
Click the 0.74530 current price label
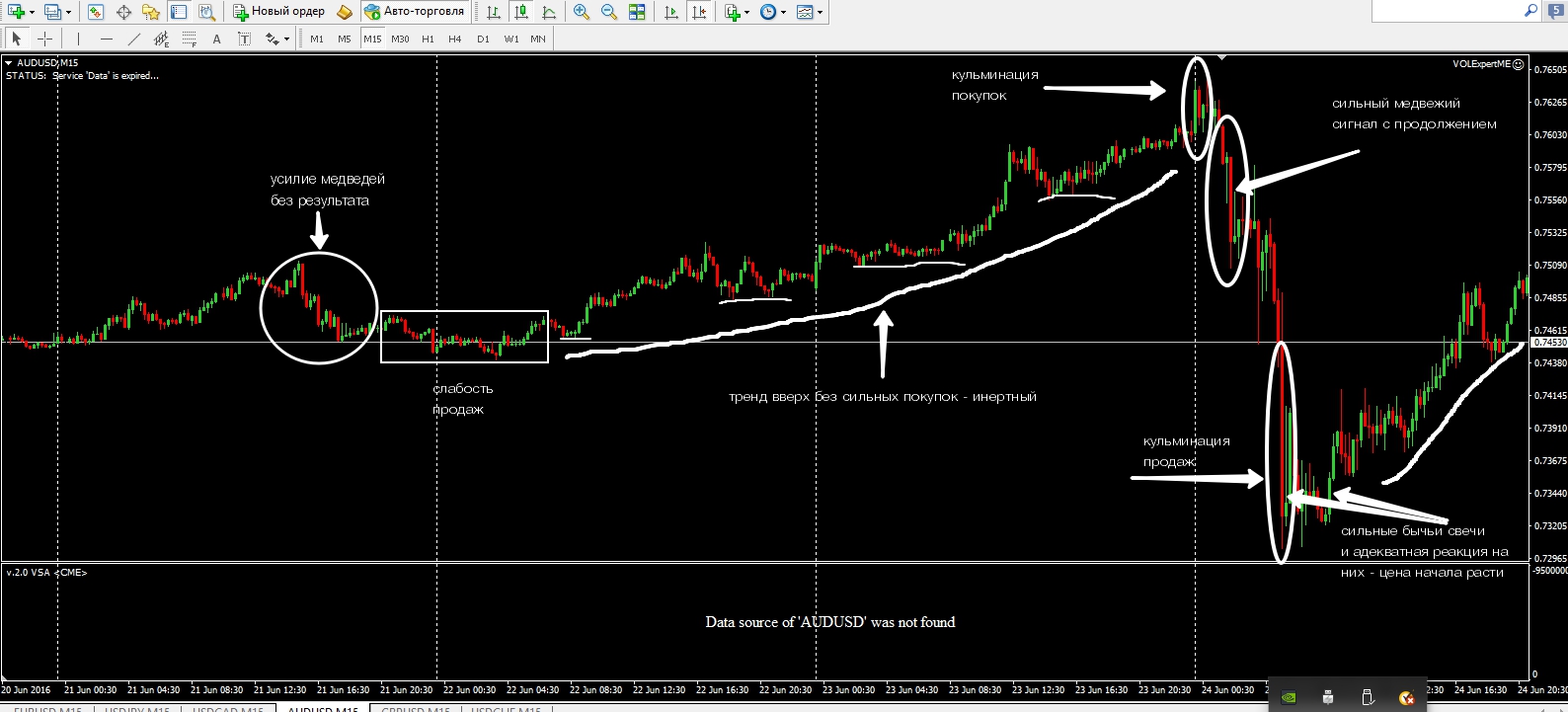click(1548, 342)
